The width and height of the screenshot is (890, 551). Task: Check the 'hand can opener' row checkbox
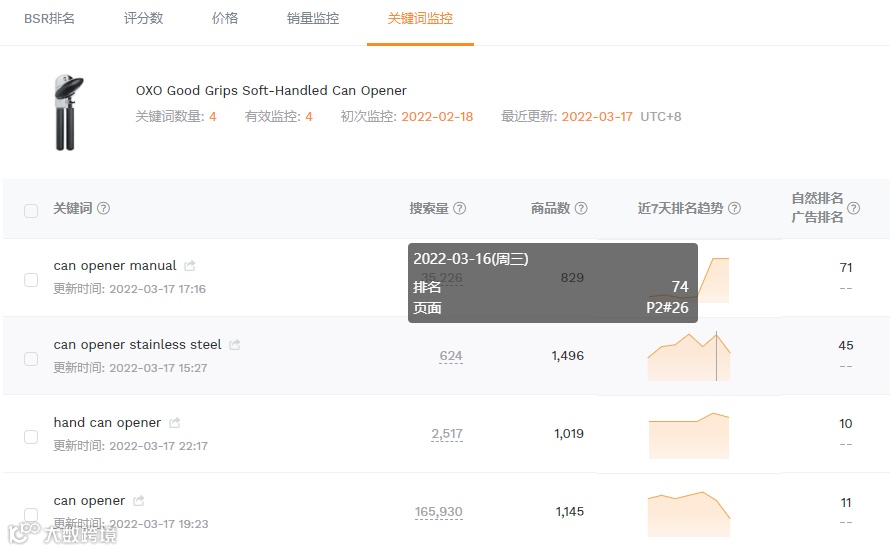point(31,436)
